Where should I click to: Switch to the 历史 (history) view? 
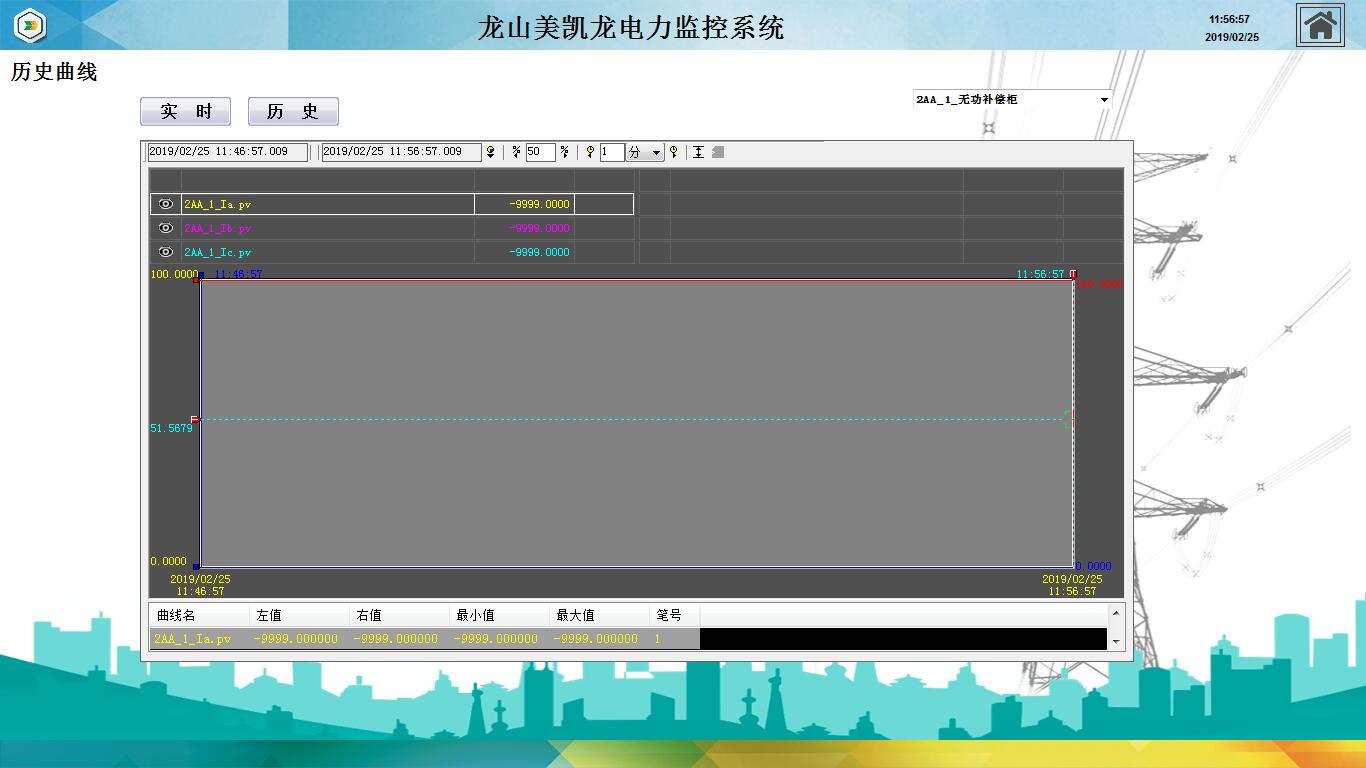[x=293, y=111]
